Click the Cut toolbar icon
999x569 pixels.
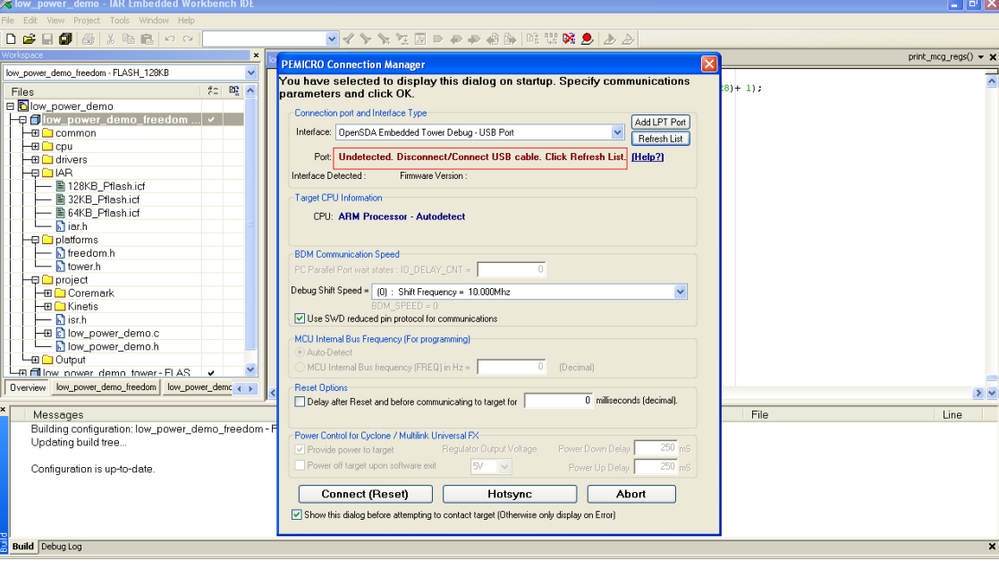click(x=110, y=40)
